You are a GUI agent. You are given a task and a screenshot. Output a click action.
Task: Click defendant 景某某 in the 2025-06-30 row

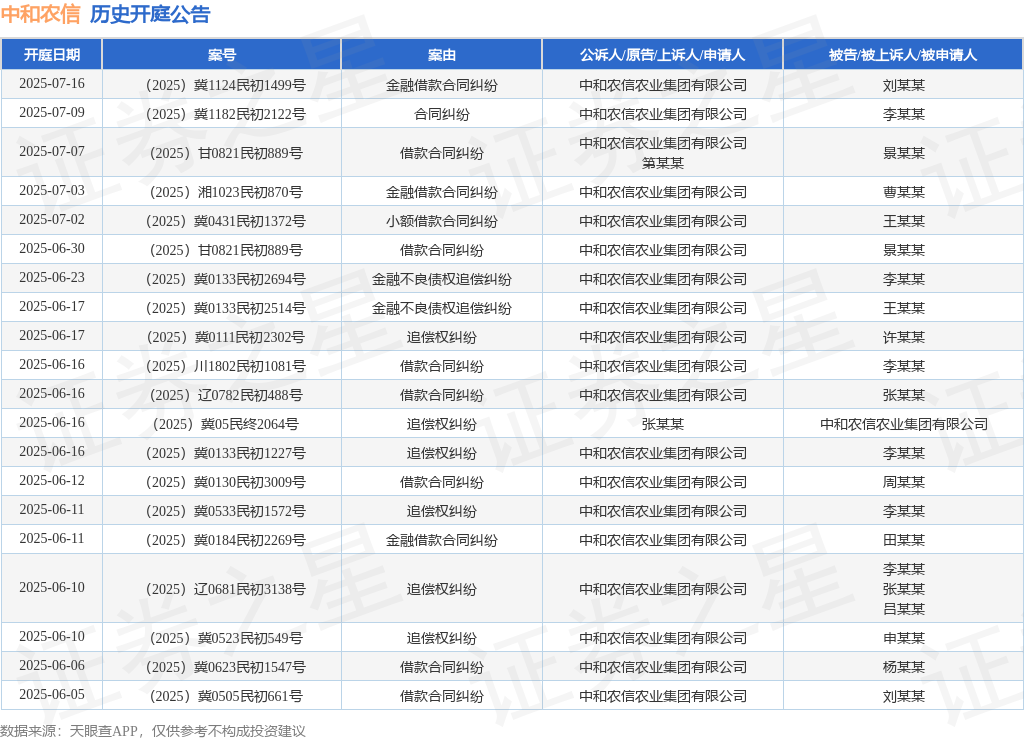tap(904, 250)
